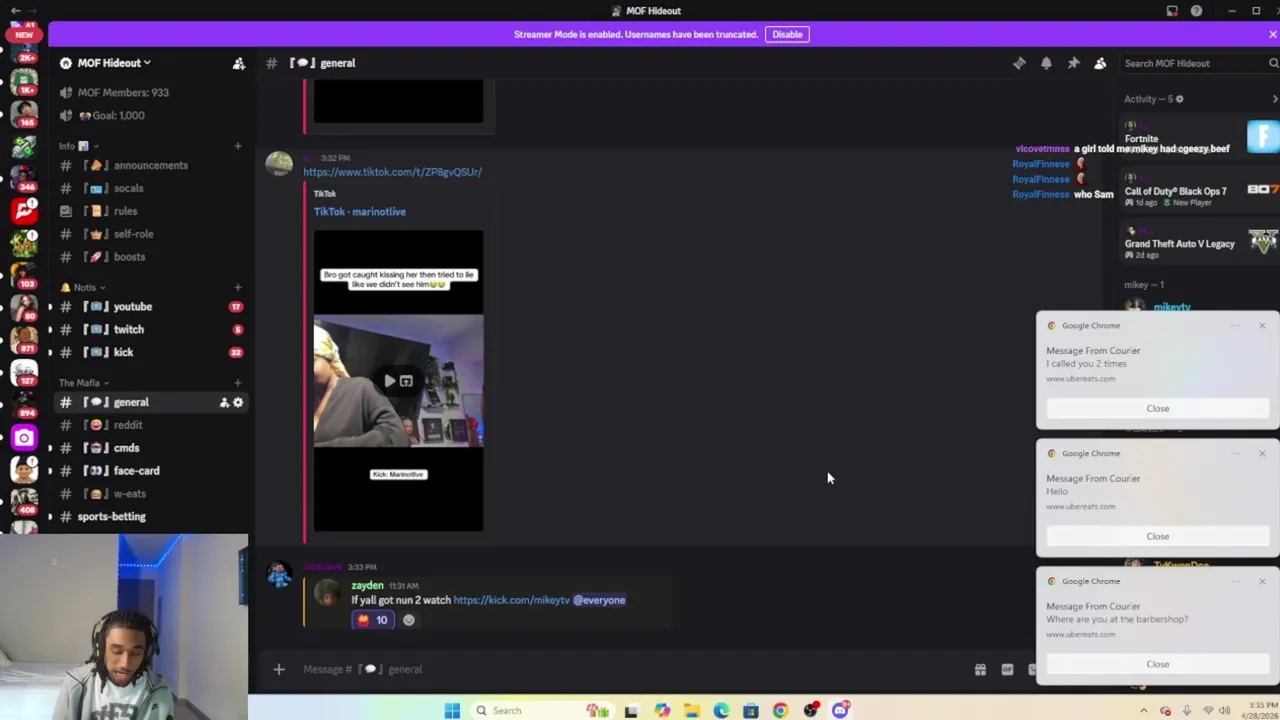The image size is (1280, 720).
Task: Open the Grand Theft Auto V Legacy card
Action: tap(1200, 244)
